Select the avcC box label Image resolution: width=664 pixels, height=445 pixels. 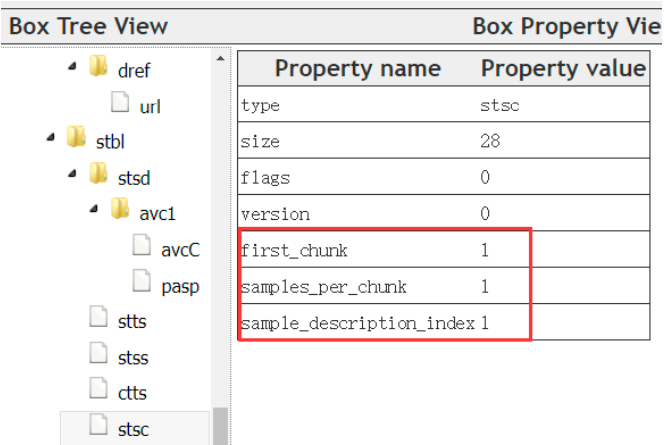[x=180, y=250]
